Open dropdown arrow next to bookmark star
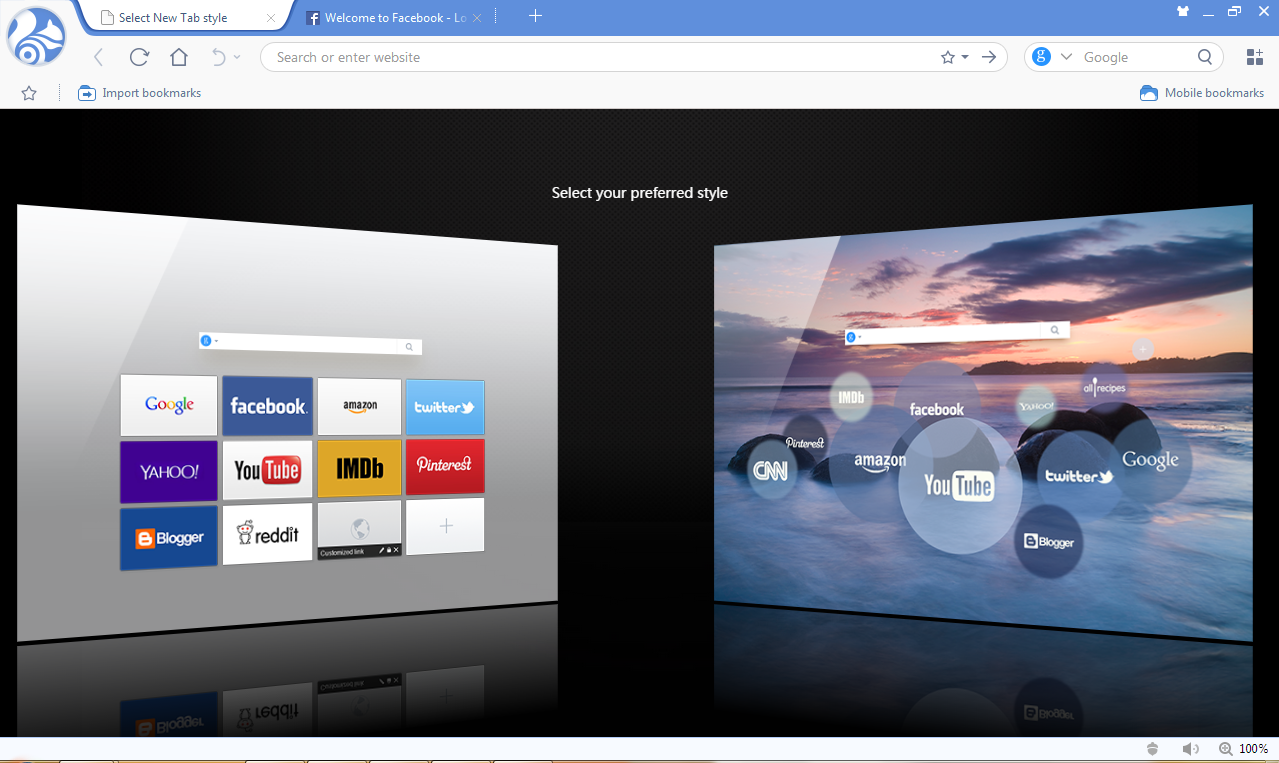 [965, 57]
